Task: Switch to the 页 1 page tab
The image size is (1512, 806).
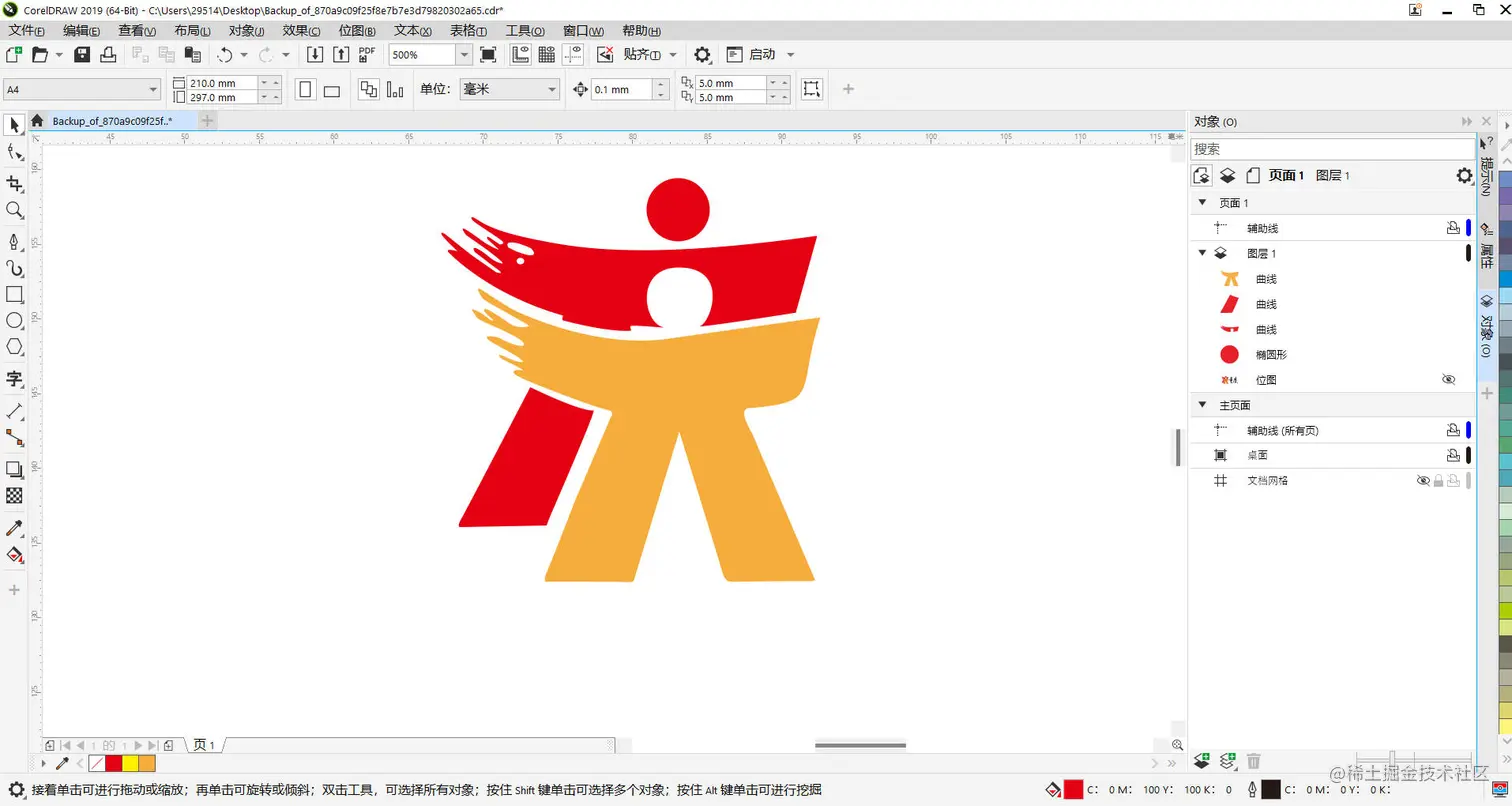Action: click(x=205, y=745)
